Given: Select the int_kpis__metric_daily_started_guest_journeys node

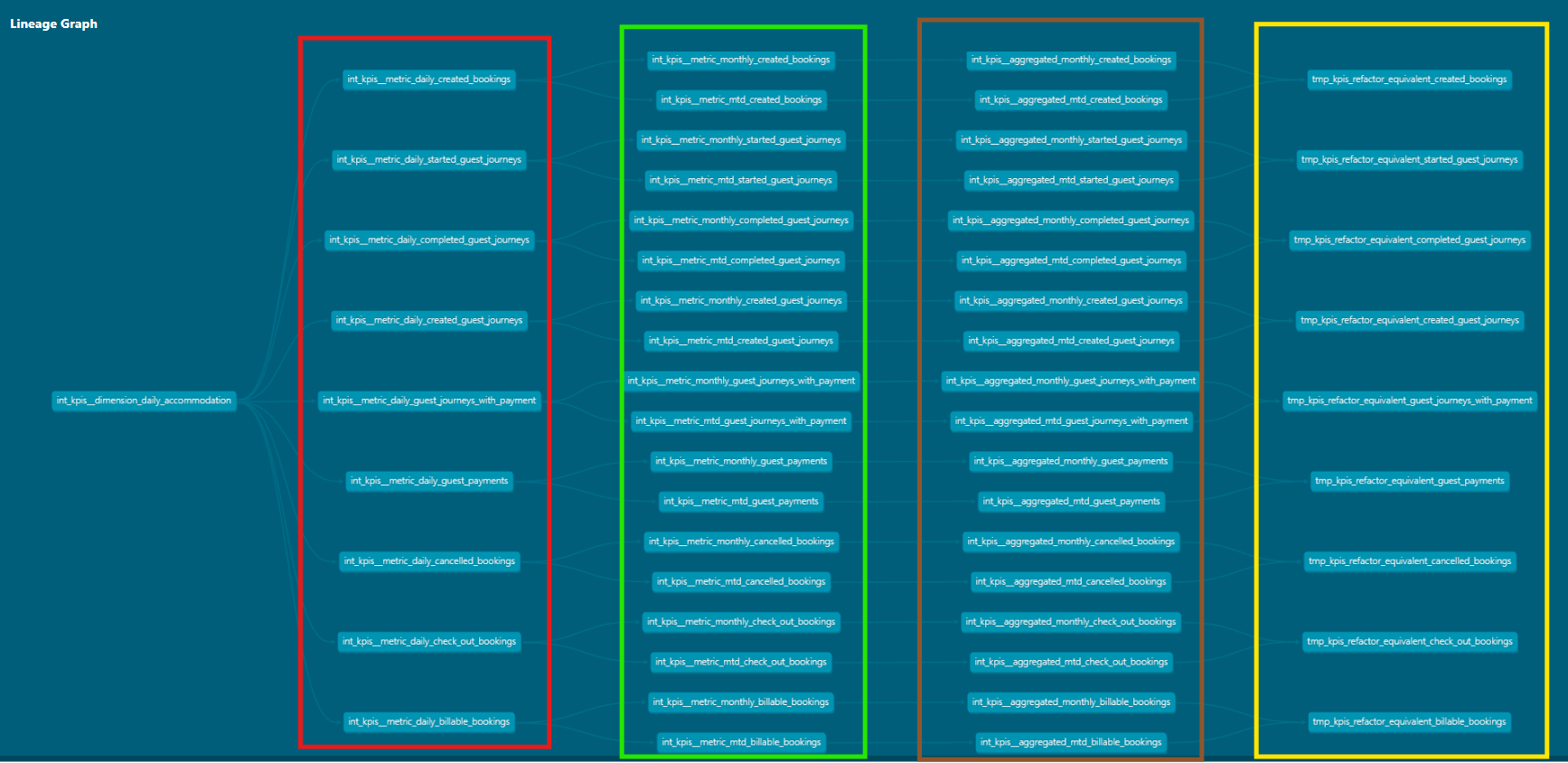Looking at the screenshot, I should [428, 160].
